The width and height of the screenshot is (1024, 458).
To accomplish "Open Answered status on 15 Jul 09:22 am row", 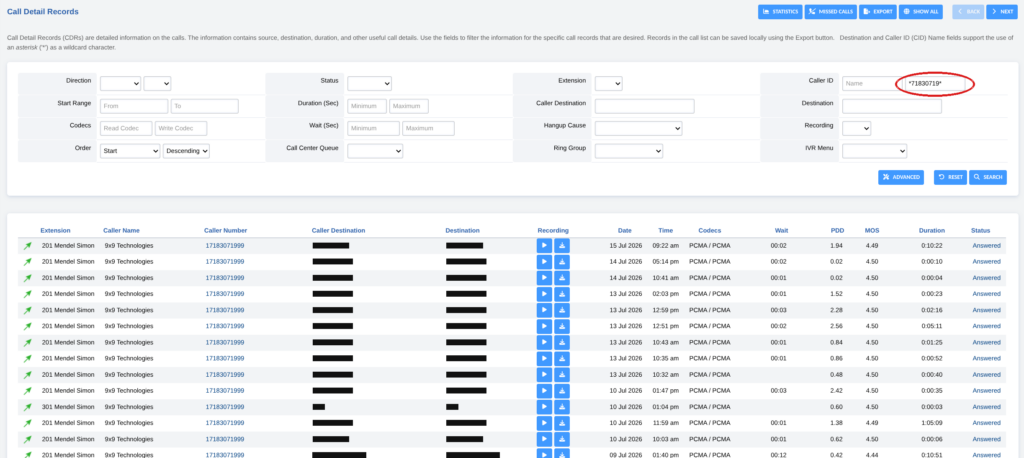I will coord(986,246).
